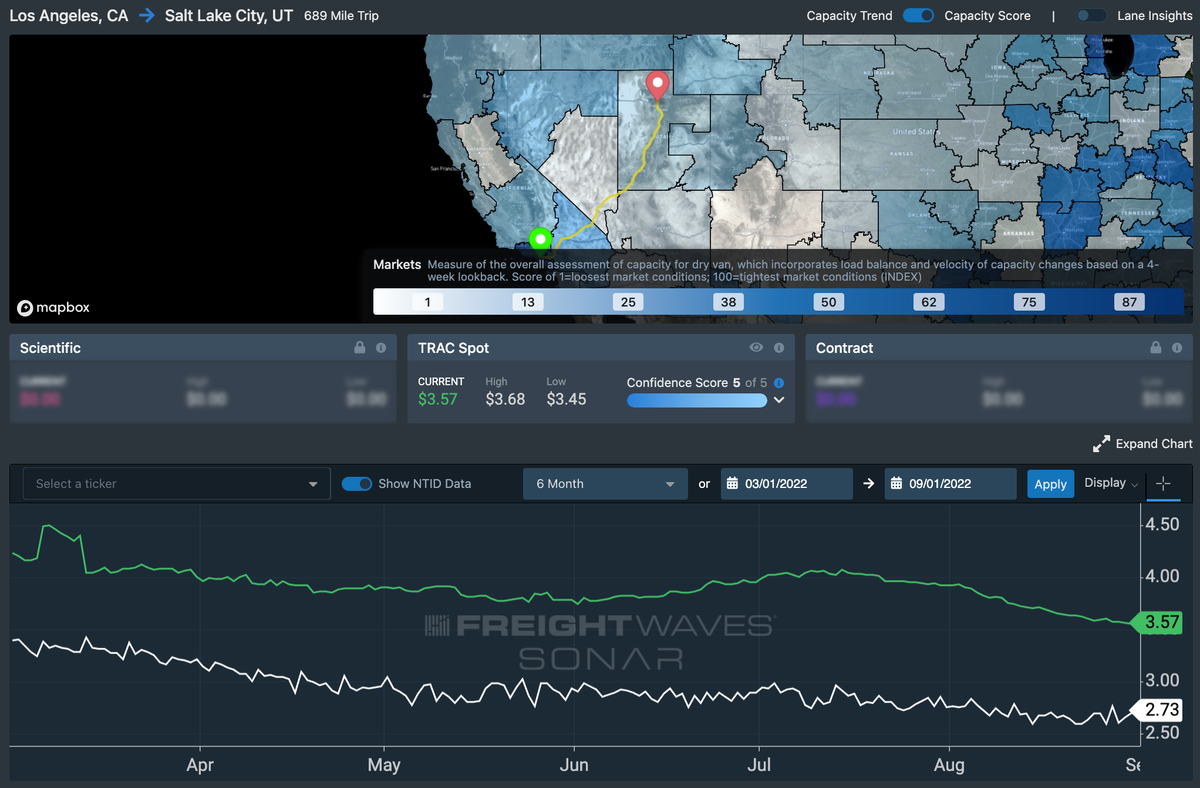
Task: Click the "3.00" price axis label
Action: 1162,680
